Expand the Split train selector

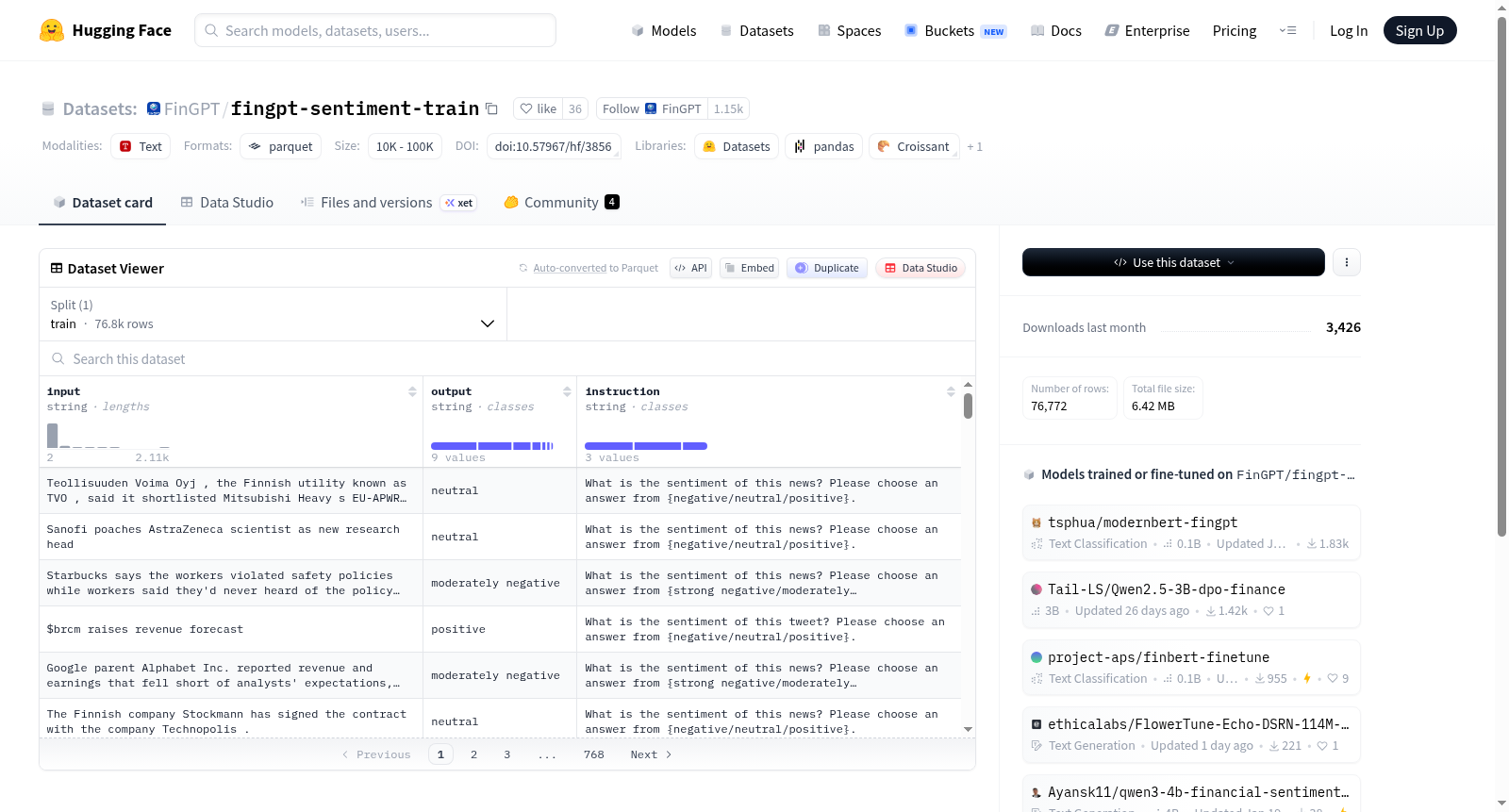273,314
